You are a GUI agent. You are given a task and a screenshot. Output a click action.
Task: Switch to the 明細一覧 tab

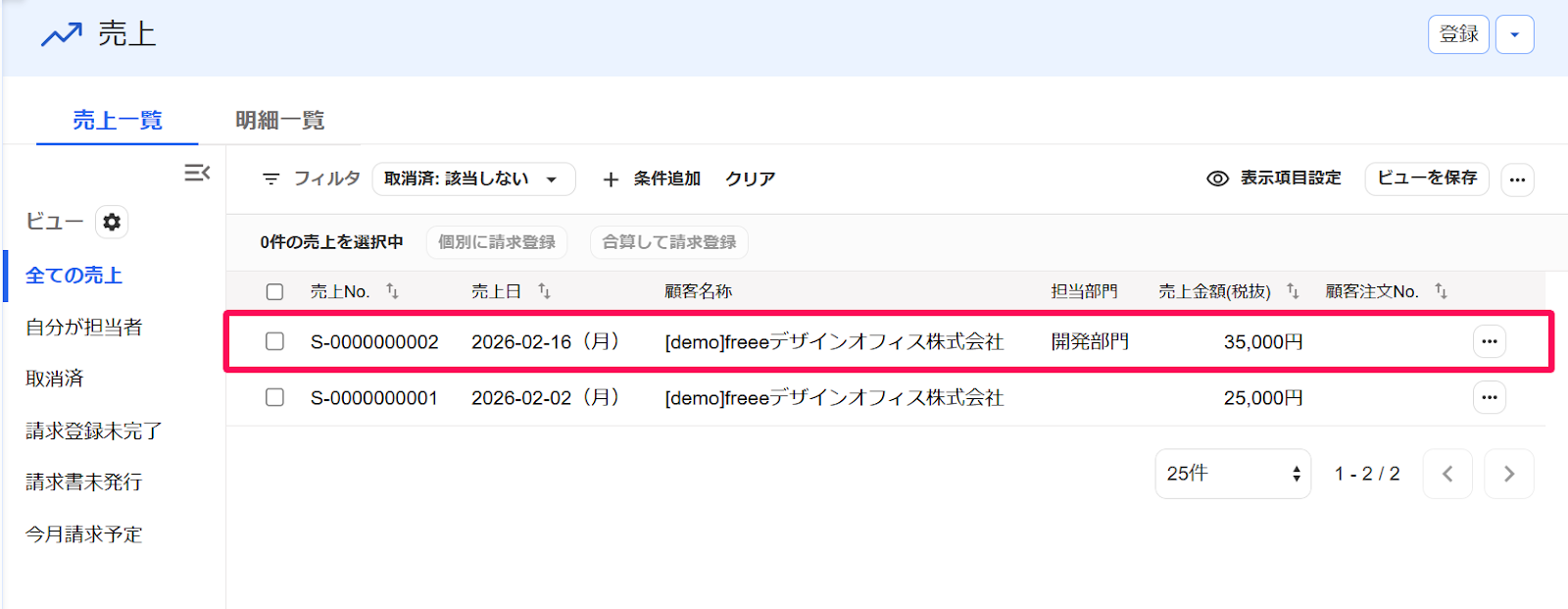pos(279,121)
